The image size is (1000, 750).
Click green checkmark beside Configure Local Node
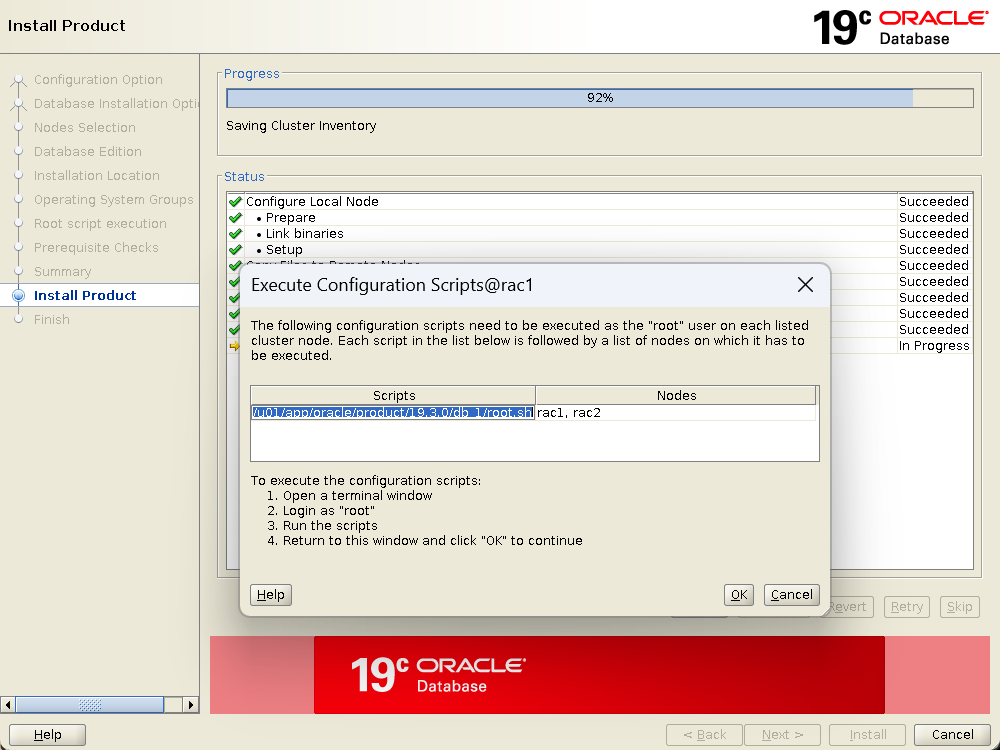pyautogui.click(x=235, y=202)
